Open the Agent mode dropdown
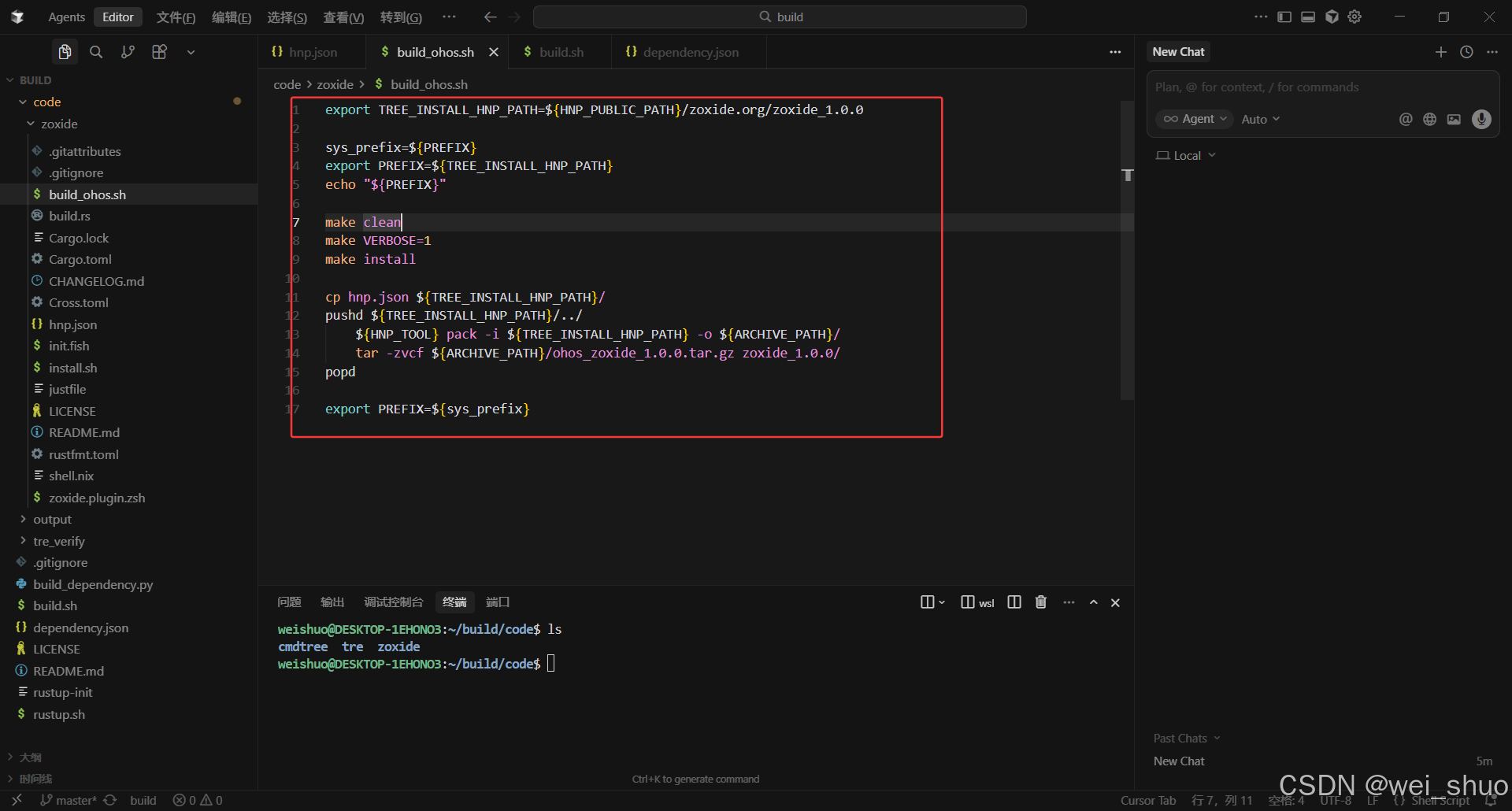Screen dimensions: 1512x811 tap(1195, 119)
